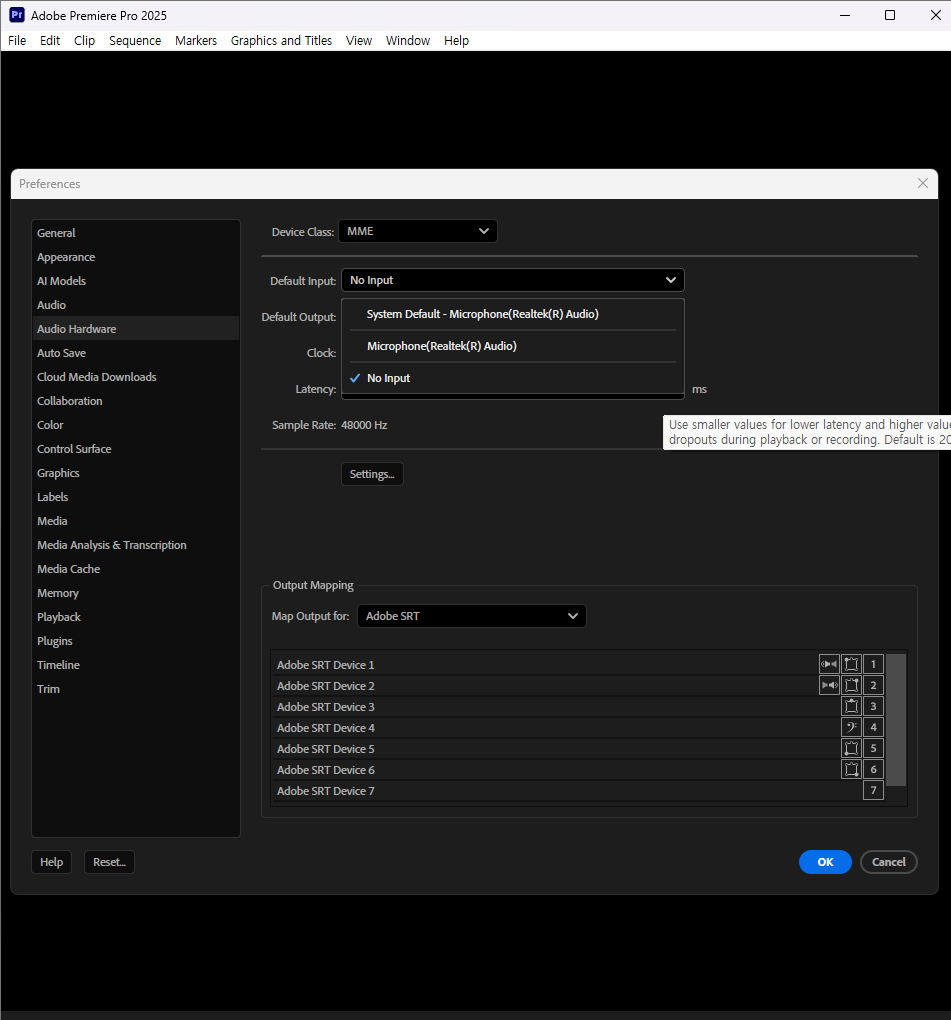Click the left-surround icon on Adobe SRT Device 5
The height and width of the screenshot is (1020, 951).
pos(851,748)
